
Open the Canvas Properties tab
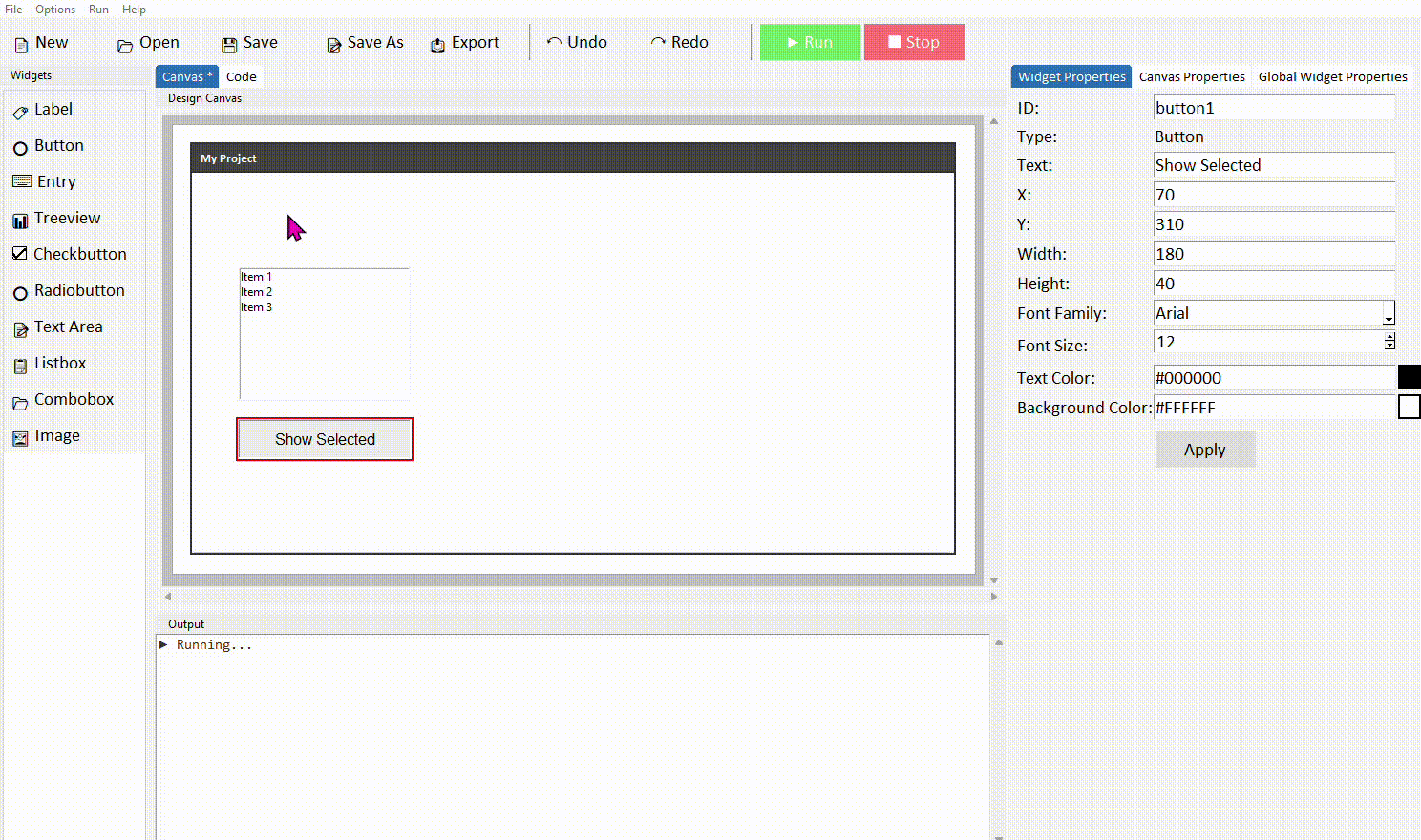(1191, 76)
